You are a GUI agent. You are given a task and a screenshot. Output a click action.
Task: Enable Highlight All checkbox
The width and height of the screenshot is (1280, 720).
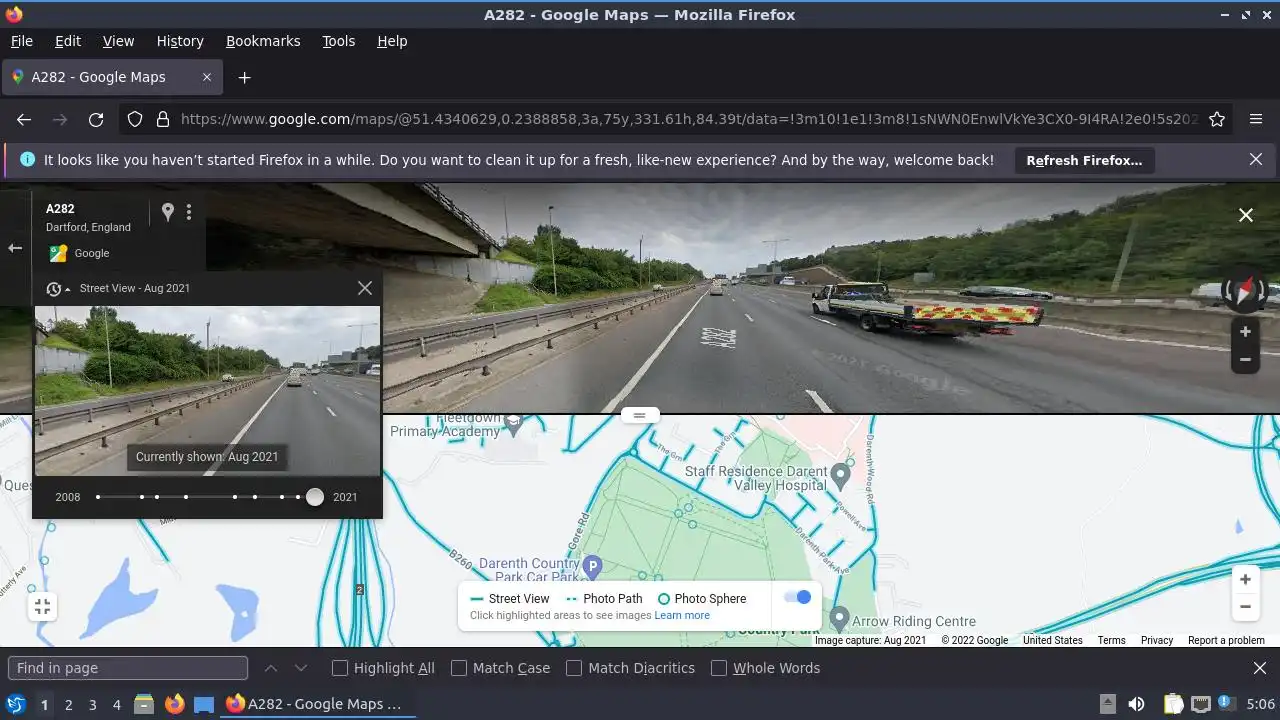point(340,668)
